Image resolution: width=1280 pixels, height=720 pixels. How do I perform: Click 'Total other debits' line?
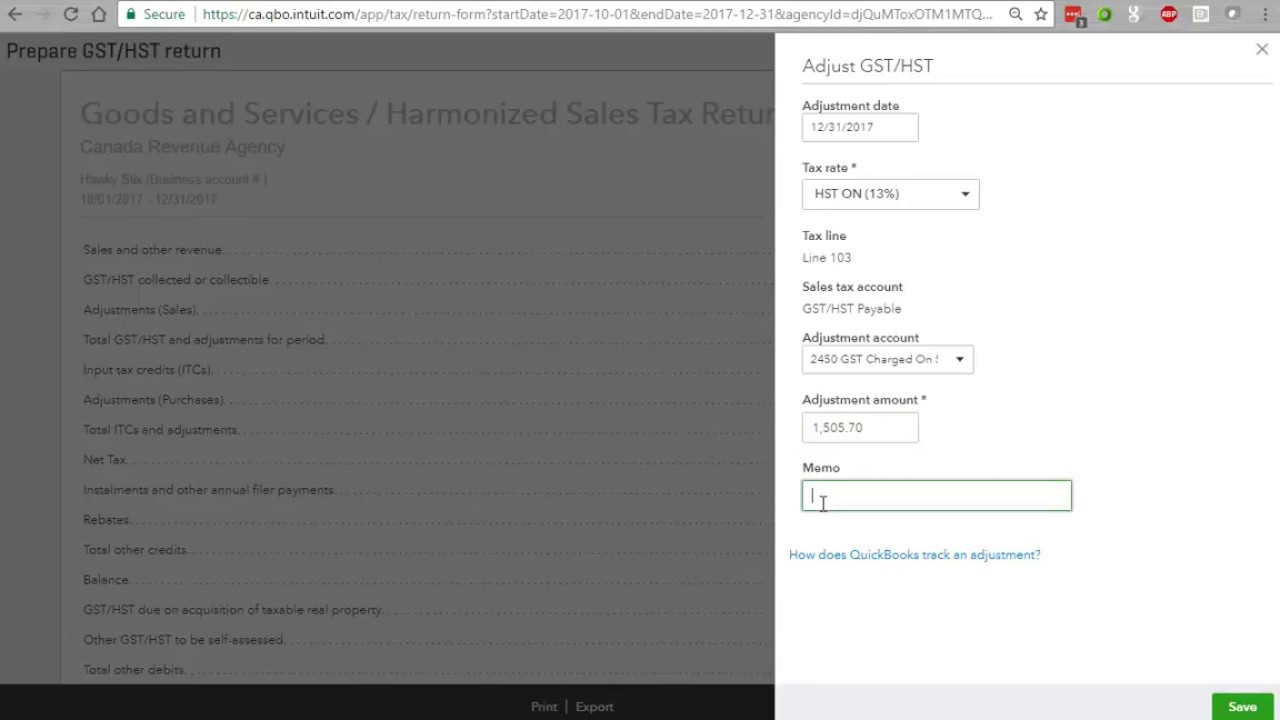[x=133, y=670]
